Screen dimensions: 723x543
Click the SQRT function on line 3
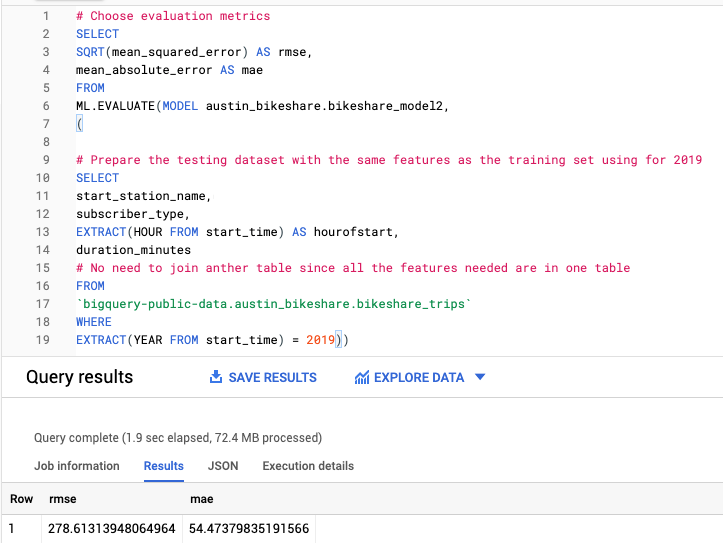tap(92, 52)
